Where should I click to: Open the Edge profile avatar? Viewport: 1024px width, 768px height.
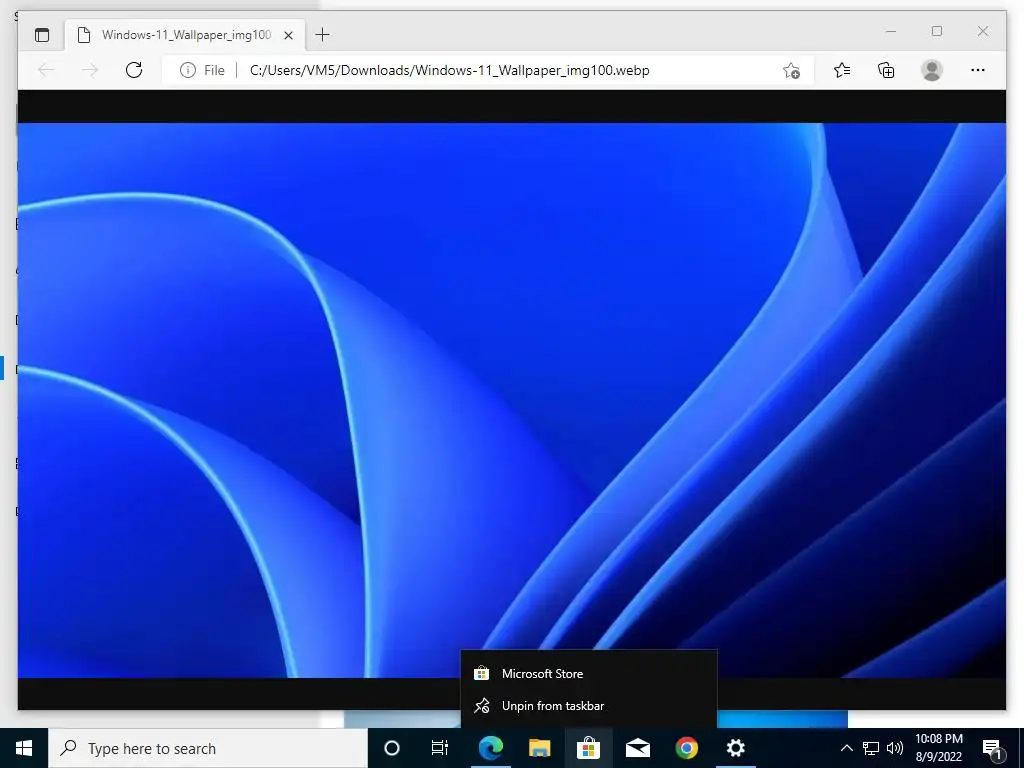(x=932, y=70)
